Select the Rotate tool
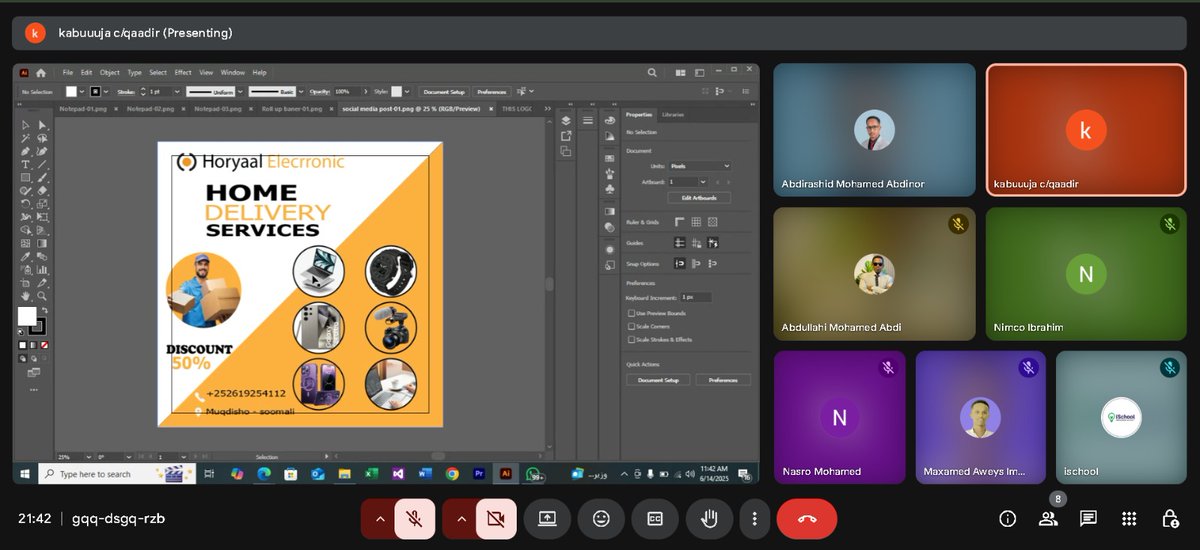This screenshot has height=550, width=1200. pos(26,203)
